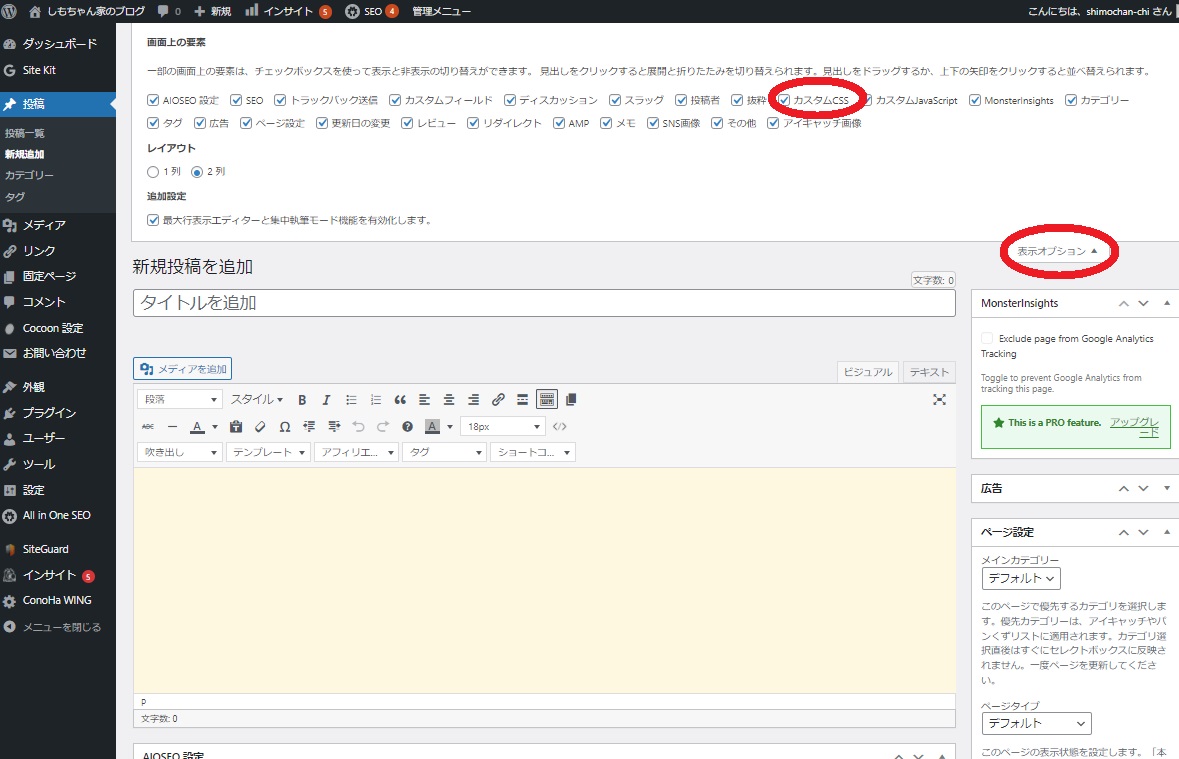Open the text color picker arrow

[x=215, y=427]
